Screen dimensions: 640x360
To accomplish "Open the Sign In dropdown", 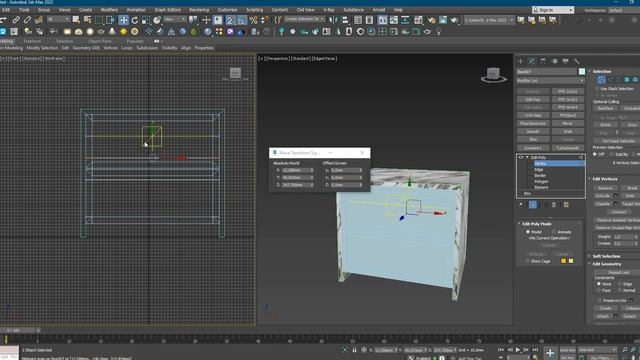I will tap(553, 10).
